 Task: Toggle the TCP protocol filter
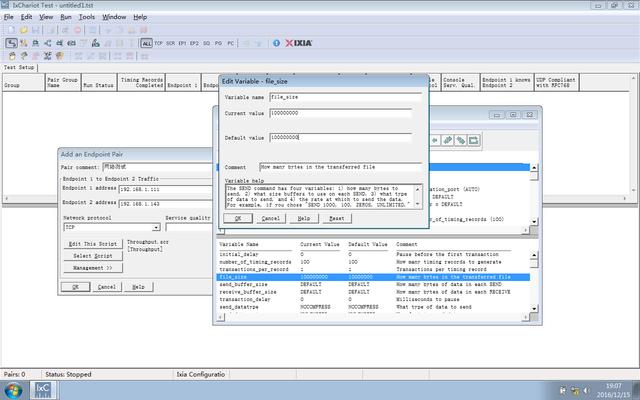(x=160, y=44)
